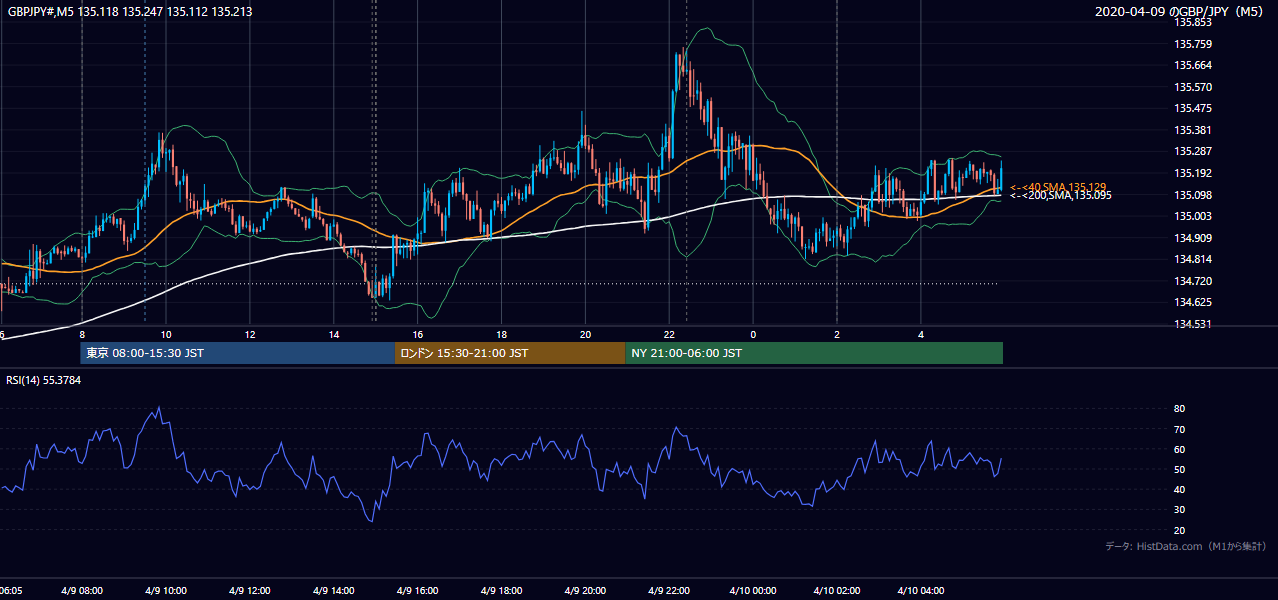Click hour label 16 above the London session bar
Image resolution: width=1278 pixels, height=600 pixels.
point(418,335)
